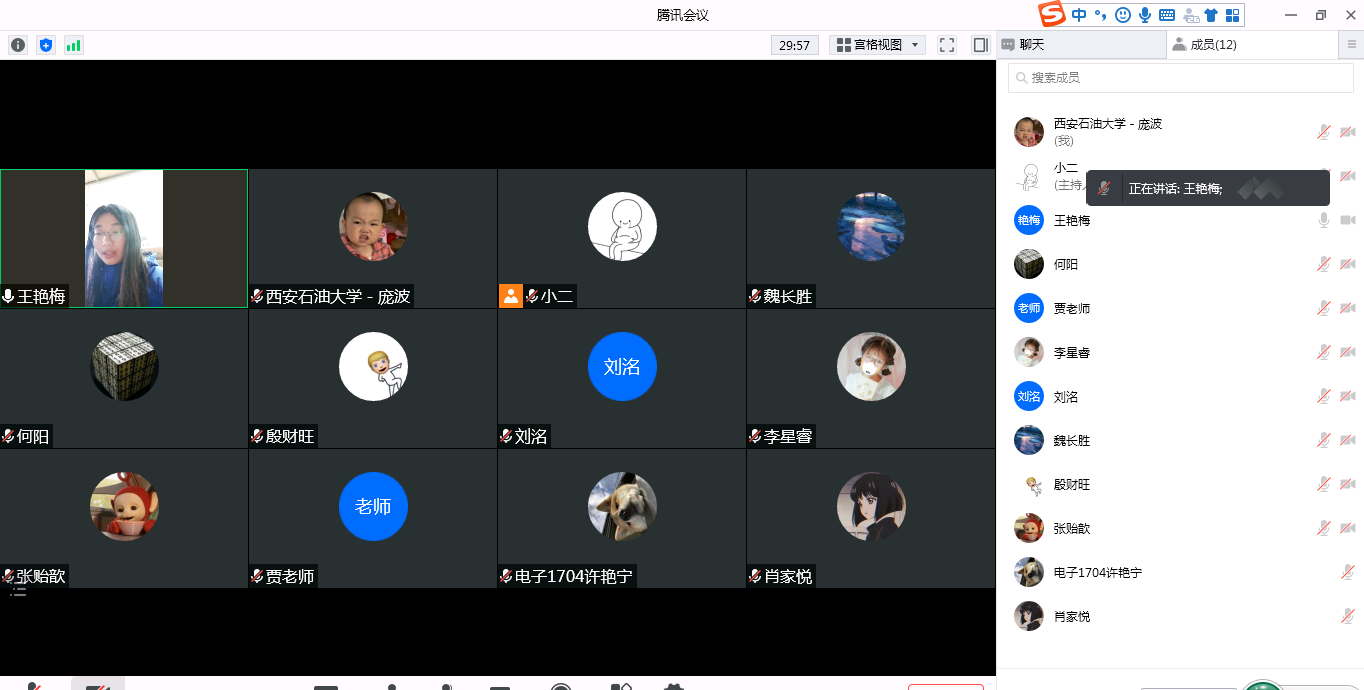
Task: Select 李星睿 in the member list
Action: click(x=1071, y=352)
